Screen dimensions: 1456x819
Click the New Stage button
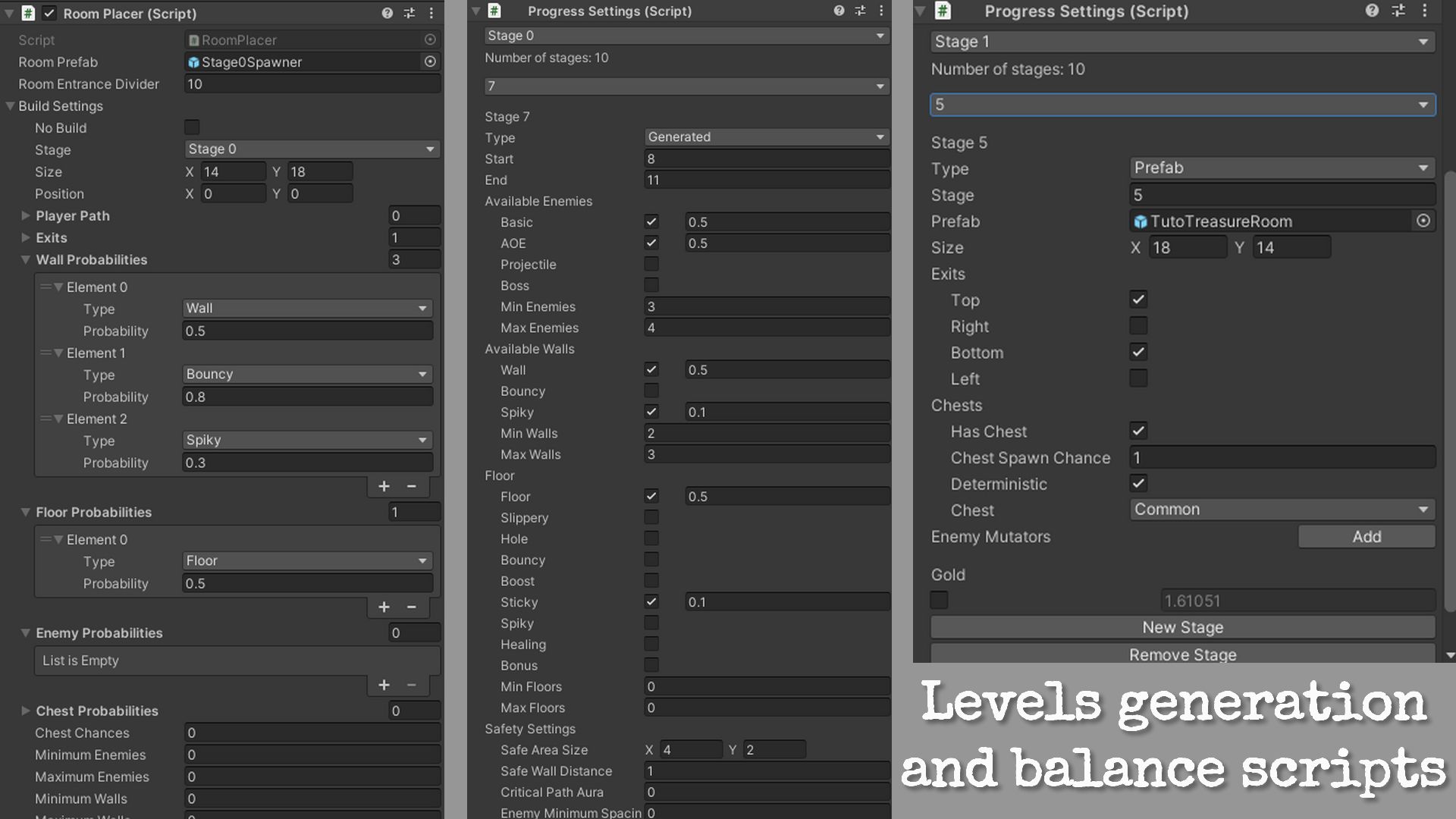pyautogui.click(x=1182, y=627)
